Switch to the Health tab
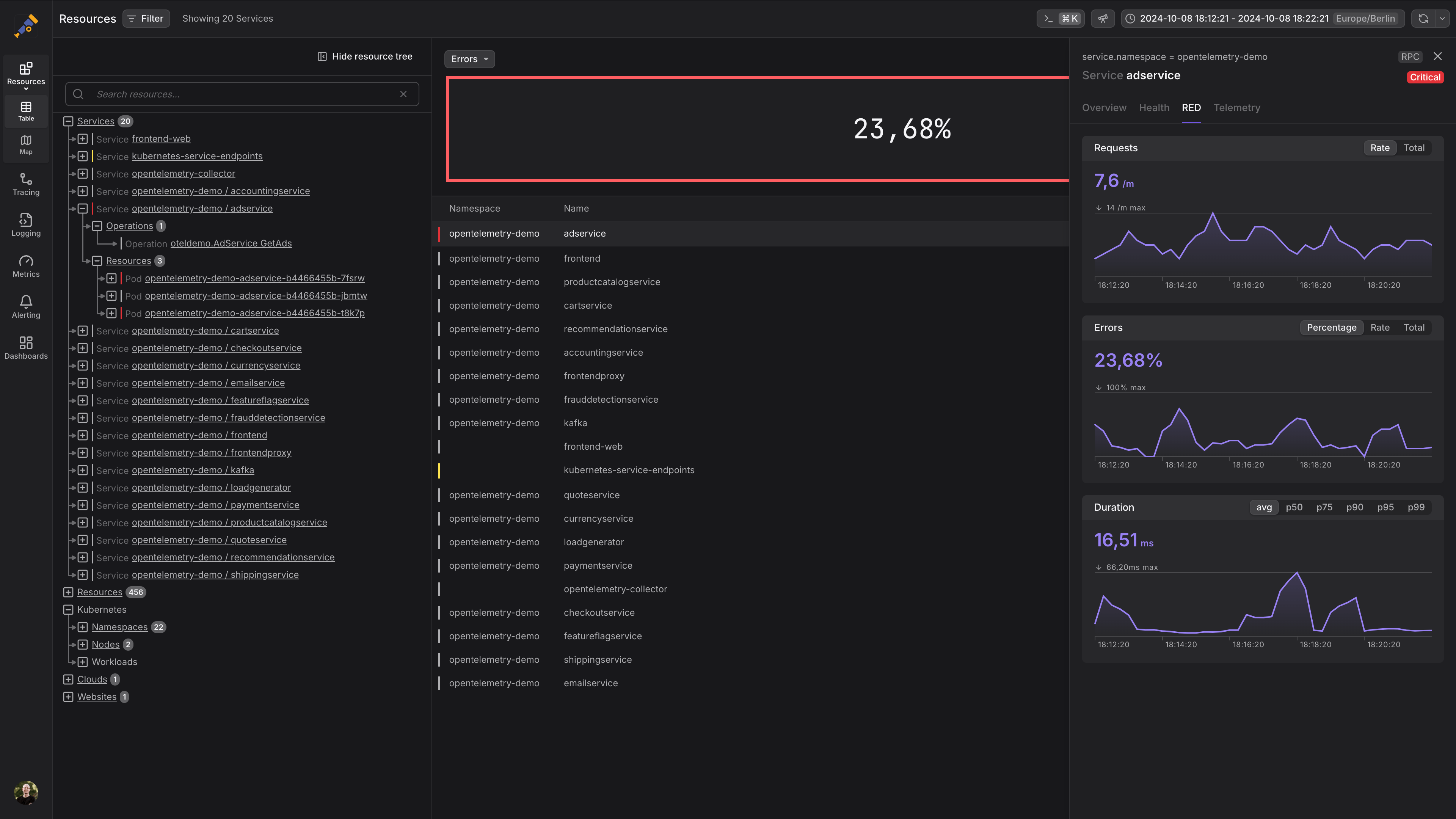Image resolution: width=1456 pixels, height=819 pixels. [1153, 107]
